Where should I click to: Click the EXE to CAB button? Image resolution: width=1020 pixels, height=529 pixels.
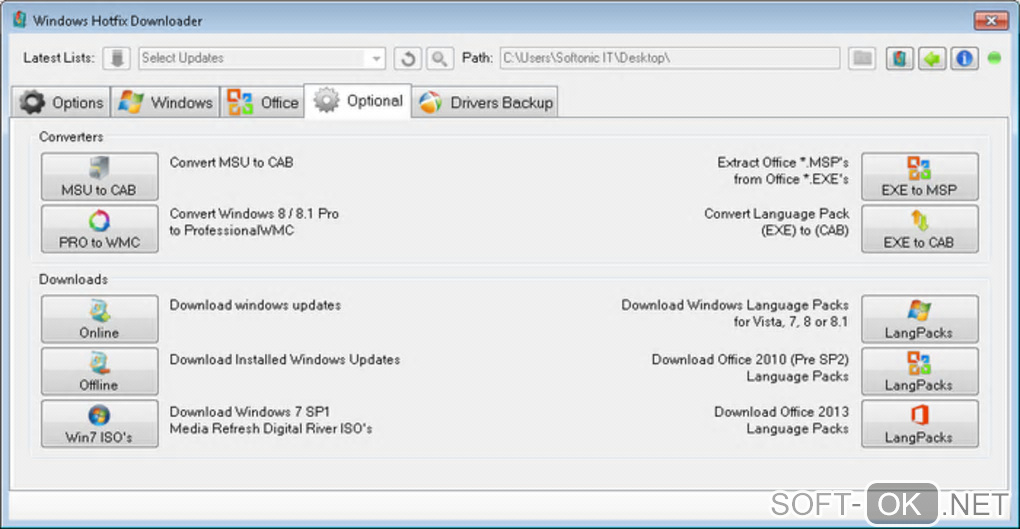click(x=919, y=228)
